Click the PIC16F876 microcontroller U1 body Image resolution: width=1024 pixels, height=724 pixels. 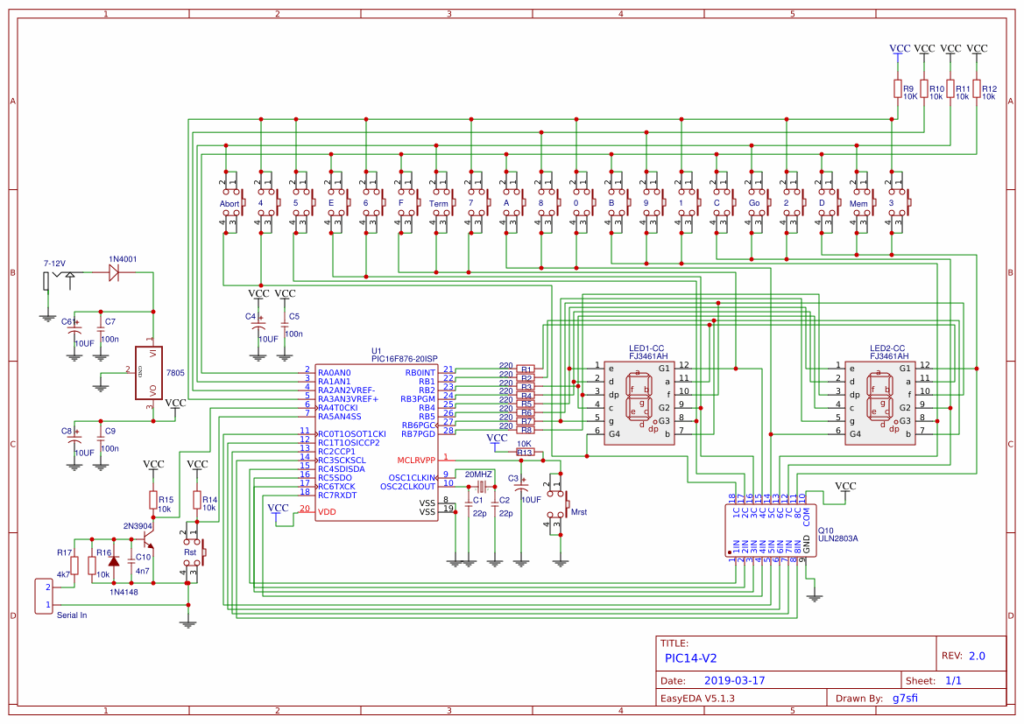376,441
